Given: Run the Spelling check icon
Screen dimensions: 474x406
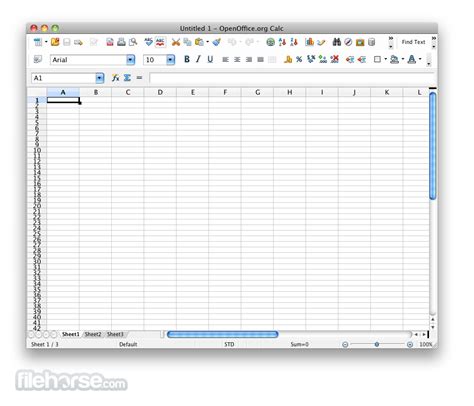Looking at the screenshot, I should pyautogui.click(x=148, y=42).
